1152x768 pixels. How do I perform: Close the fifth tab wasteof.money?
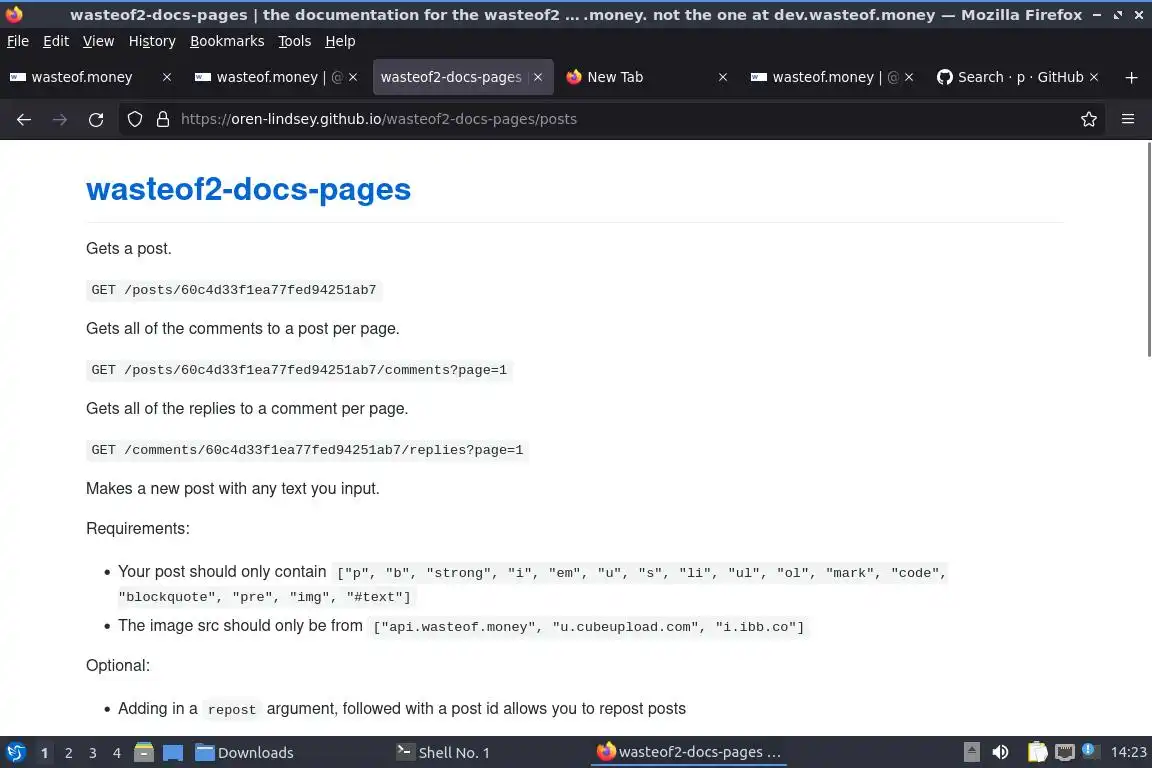coord(909,77)
